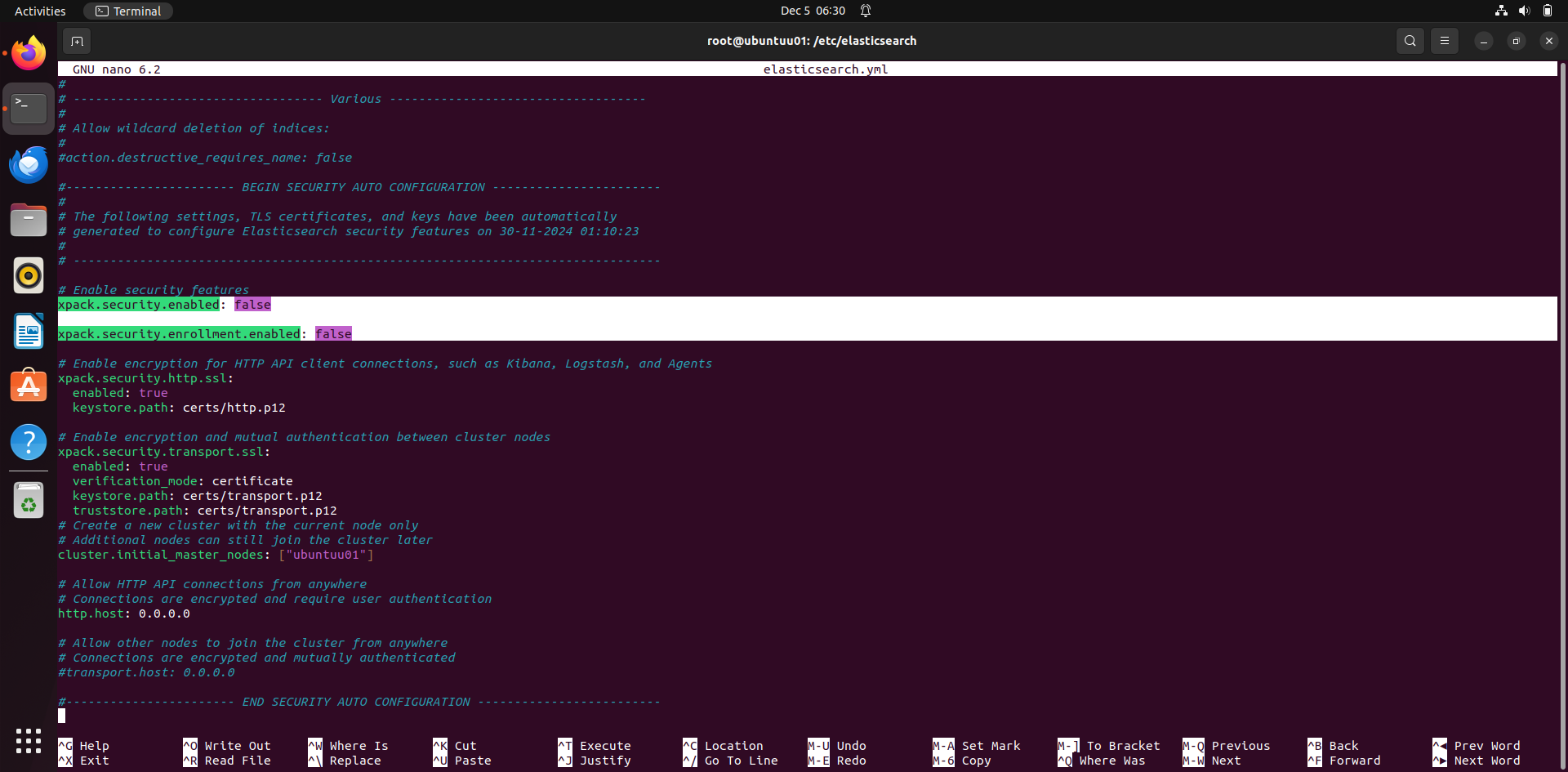This screenshot has height=772, width=1568.
Task: Click the Where Is shortcut label
Action: [x=359, y=746]
